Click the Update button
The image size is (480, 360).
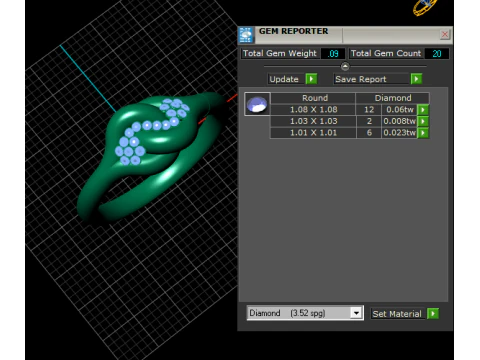[286, 79]
